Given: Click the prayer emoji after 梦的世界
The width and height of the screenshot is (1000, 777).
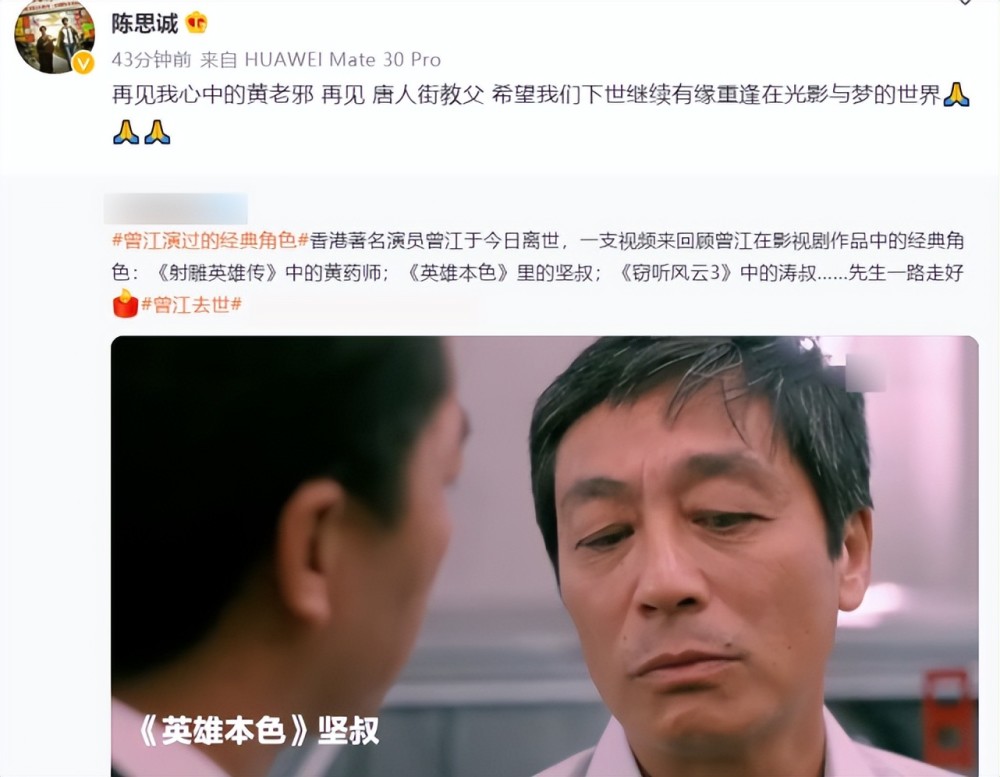Looking at the screenshot, I should point(956,95).
